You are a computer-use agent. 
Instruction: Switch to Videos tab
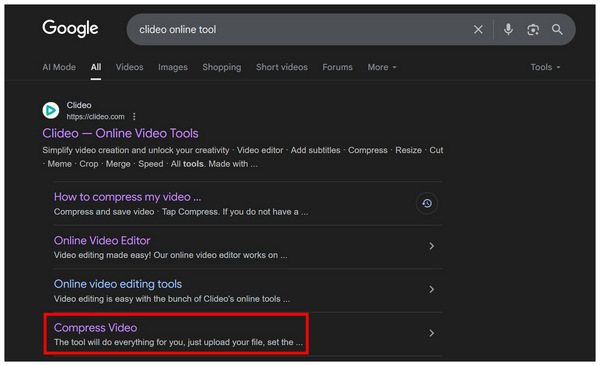pos(129,67)
